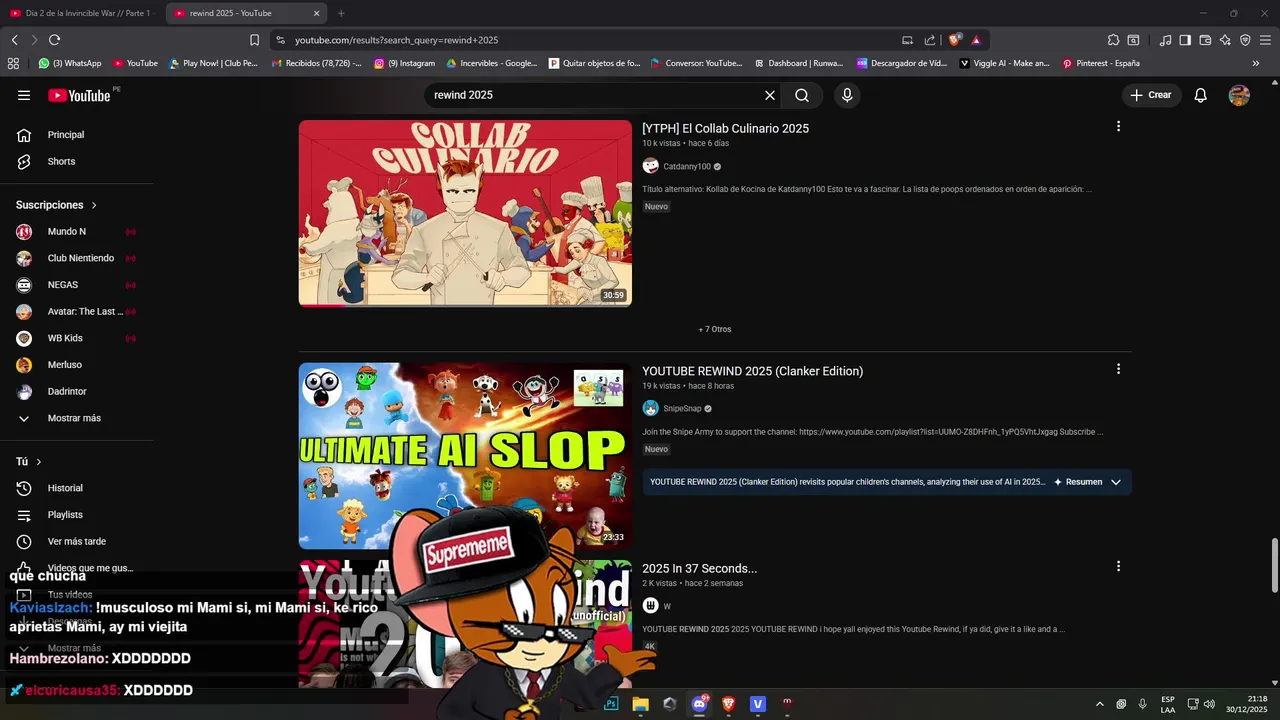This screenshot has width=1280, height=720.
Task: Open options for Collab Culinario video
Action: [1118, 126]
